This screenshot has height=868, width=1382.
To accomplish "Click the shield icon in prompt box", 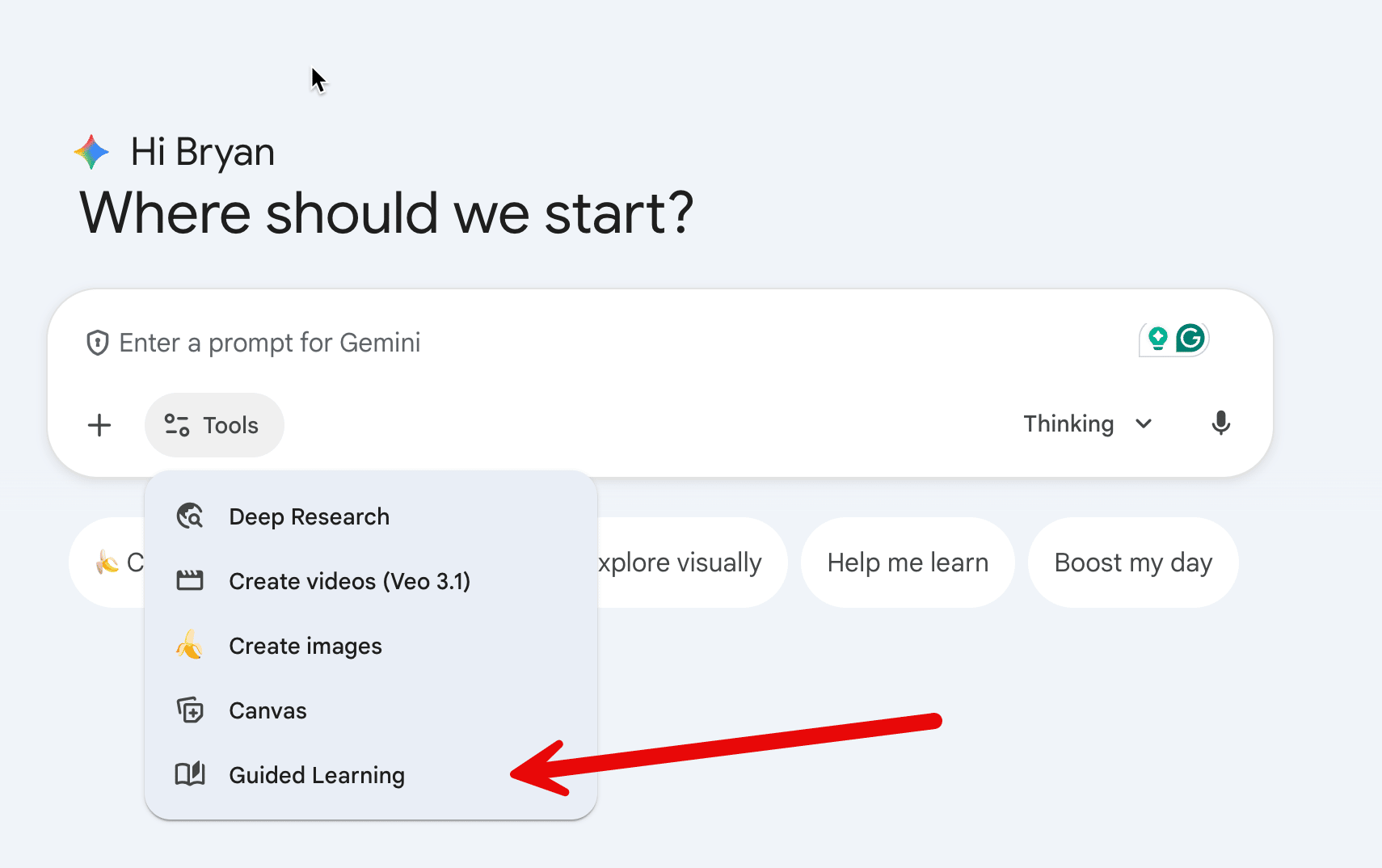I will coord(98,343).
